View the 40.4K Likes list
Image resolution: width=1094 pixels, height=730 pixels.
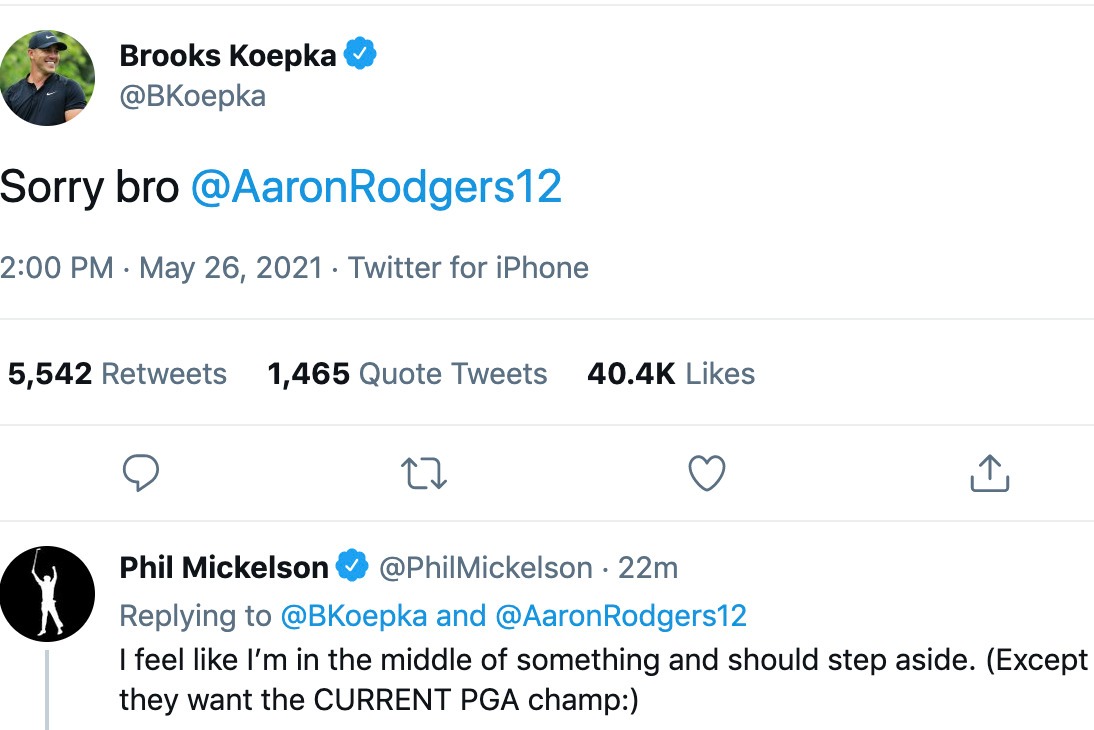point(671,374)
